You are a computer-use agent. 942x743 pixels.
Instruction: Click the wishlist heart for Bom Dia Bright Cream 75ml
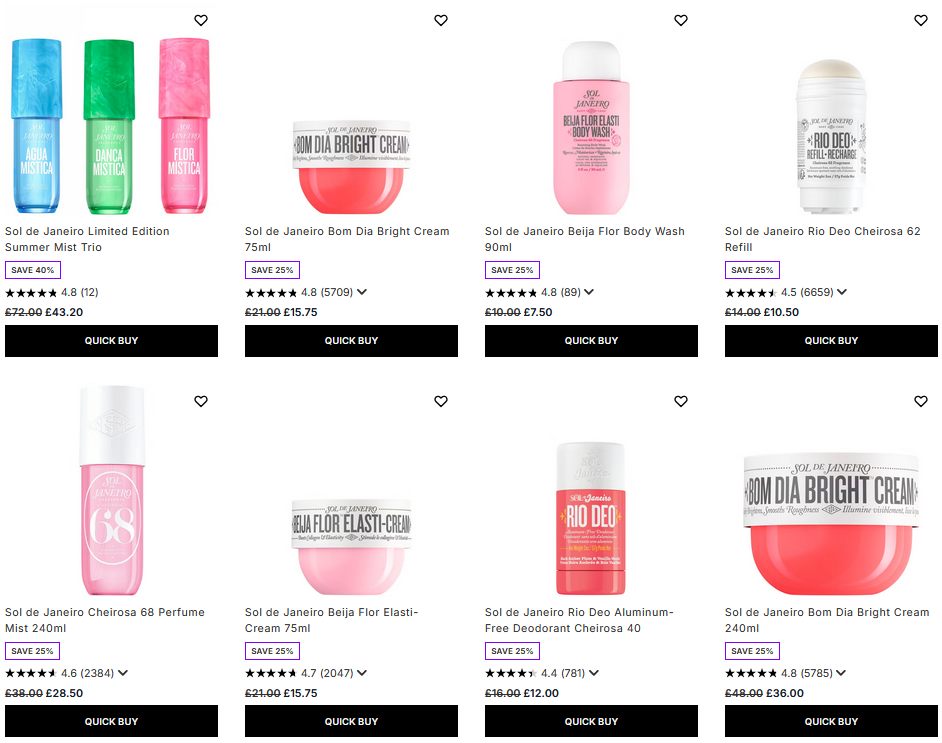(x=440, y=20)
